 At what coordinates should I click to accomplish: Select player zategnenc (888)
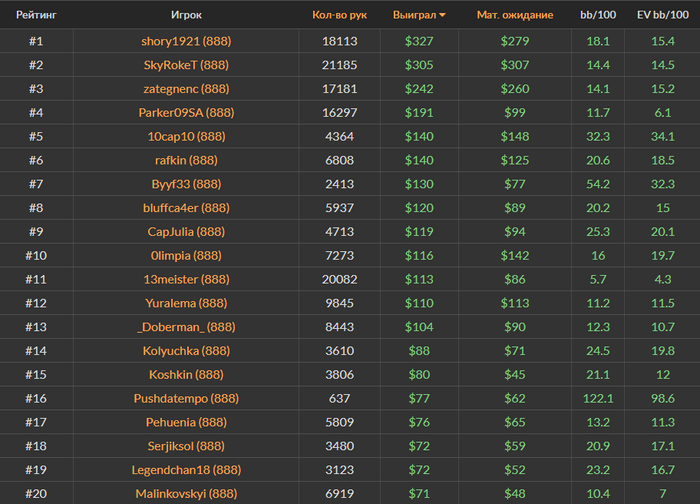[186, 89]
